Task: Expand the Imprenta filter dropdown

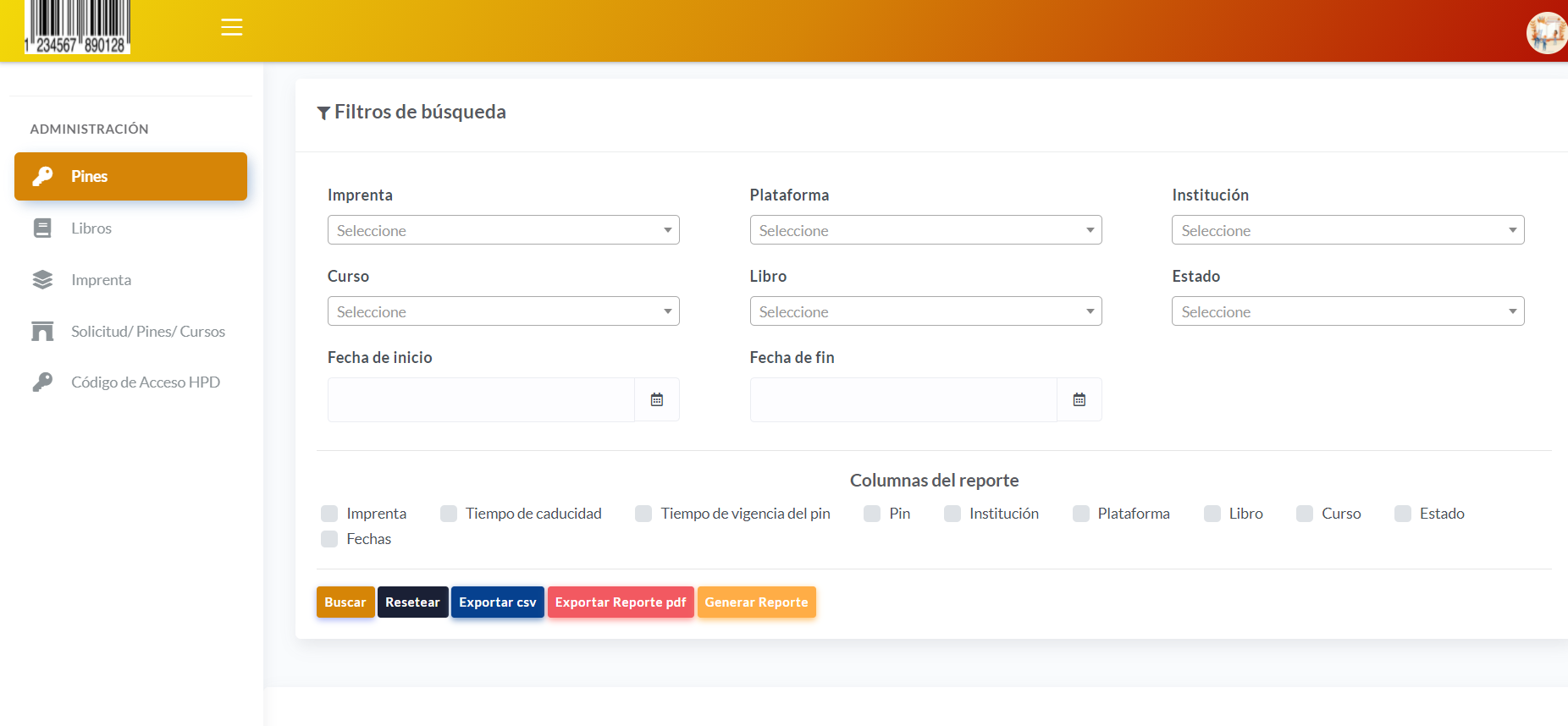Action: click(503, 230)
